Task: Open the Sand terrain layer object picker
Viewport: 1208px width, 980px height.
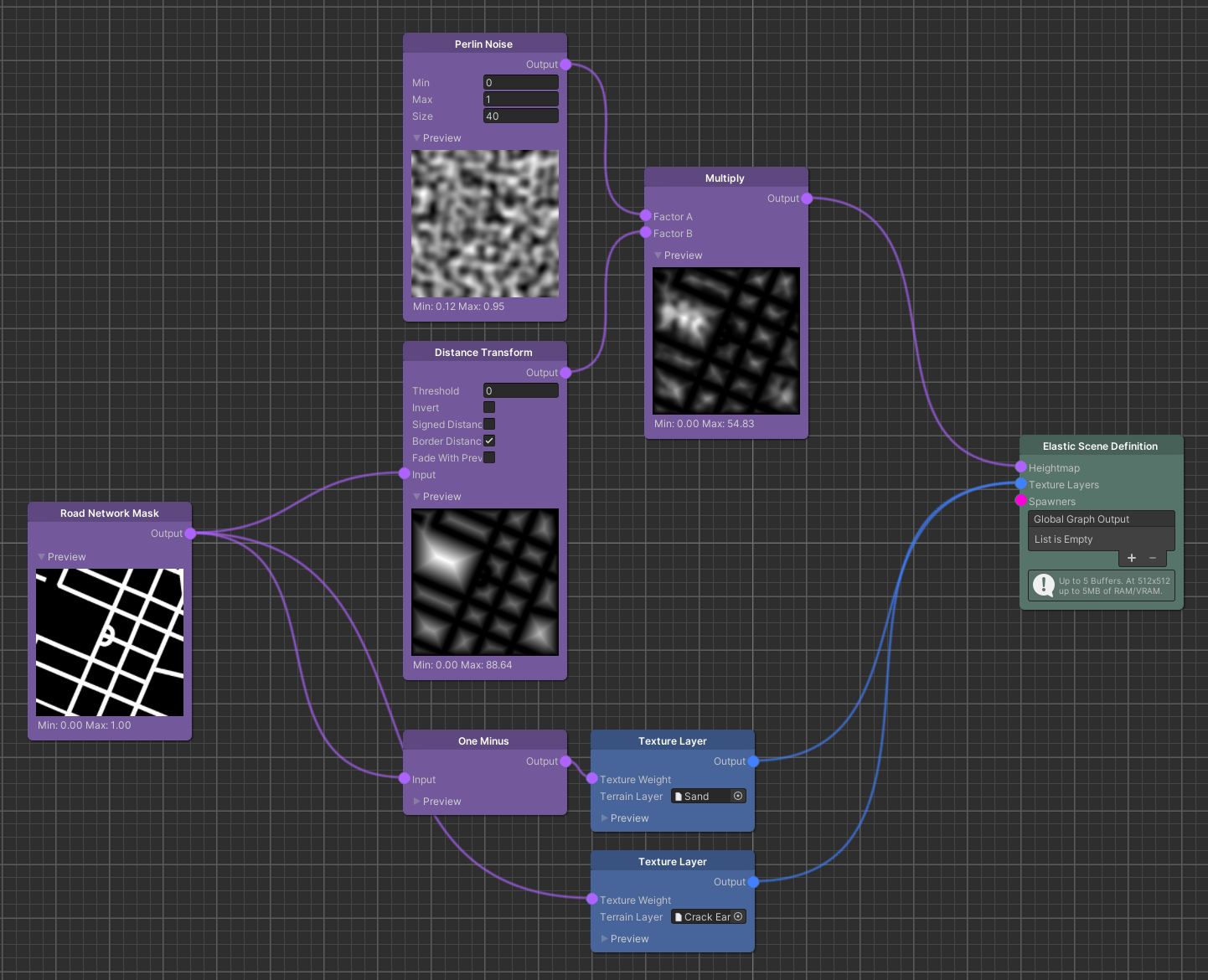Action: tap(738, 797)
